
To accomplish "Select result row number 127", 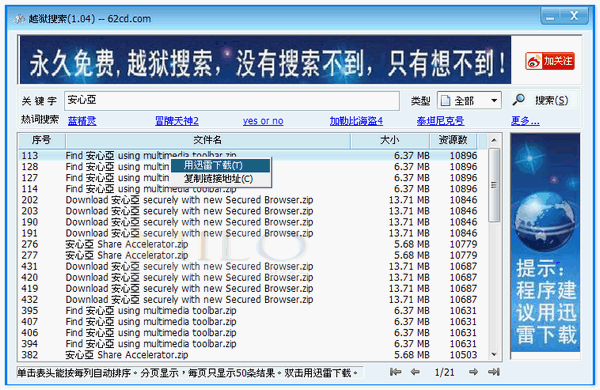I will [x=253, y=178].
